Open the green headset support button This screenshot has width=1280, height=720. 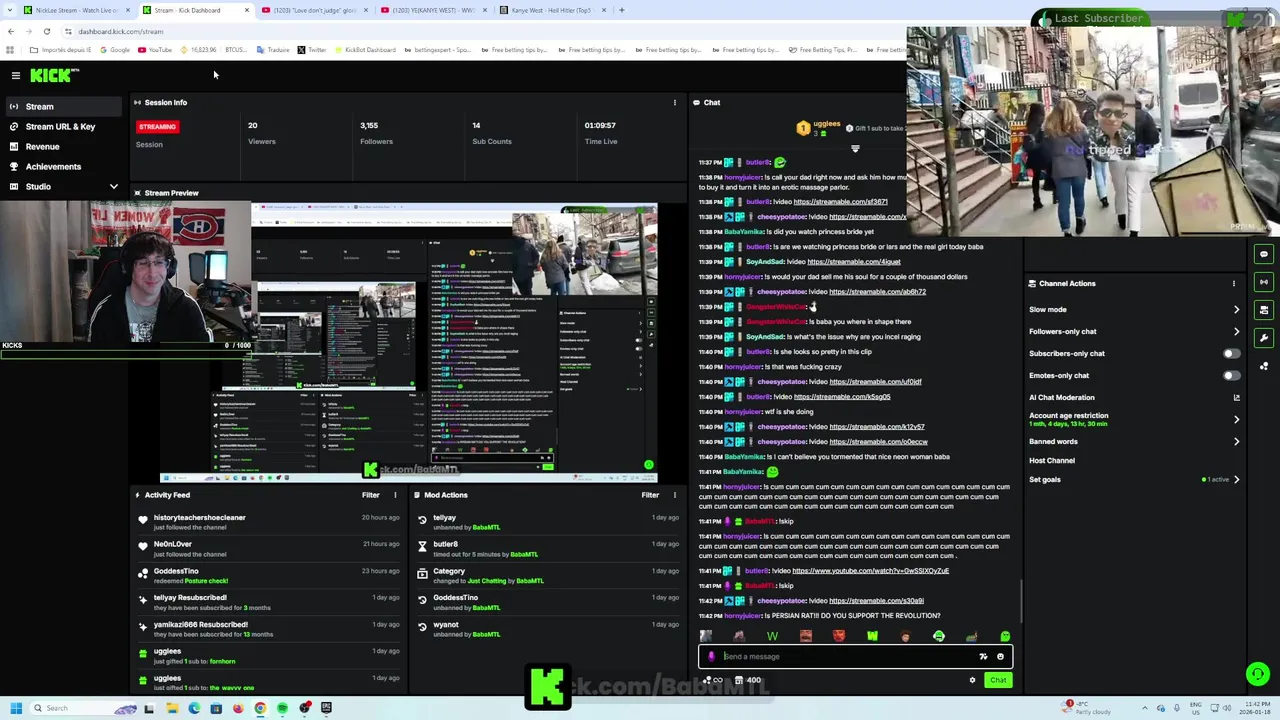point(1257,674)
